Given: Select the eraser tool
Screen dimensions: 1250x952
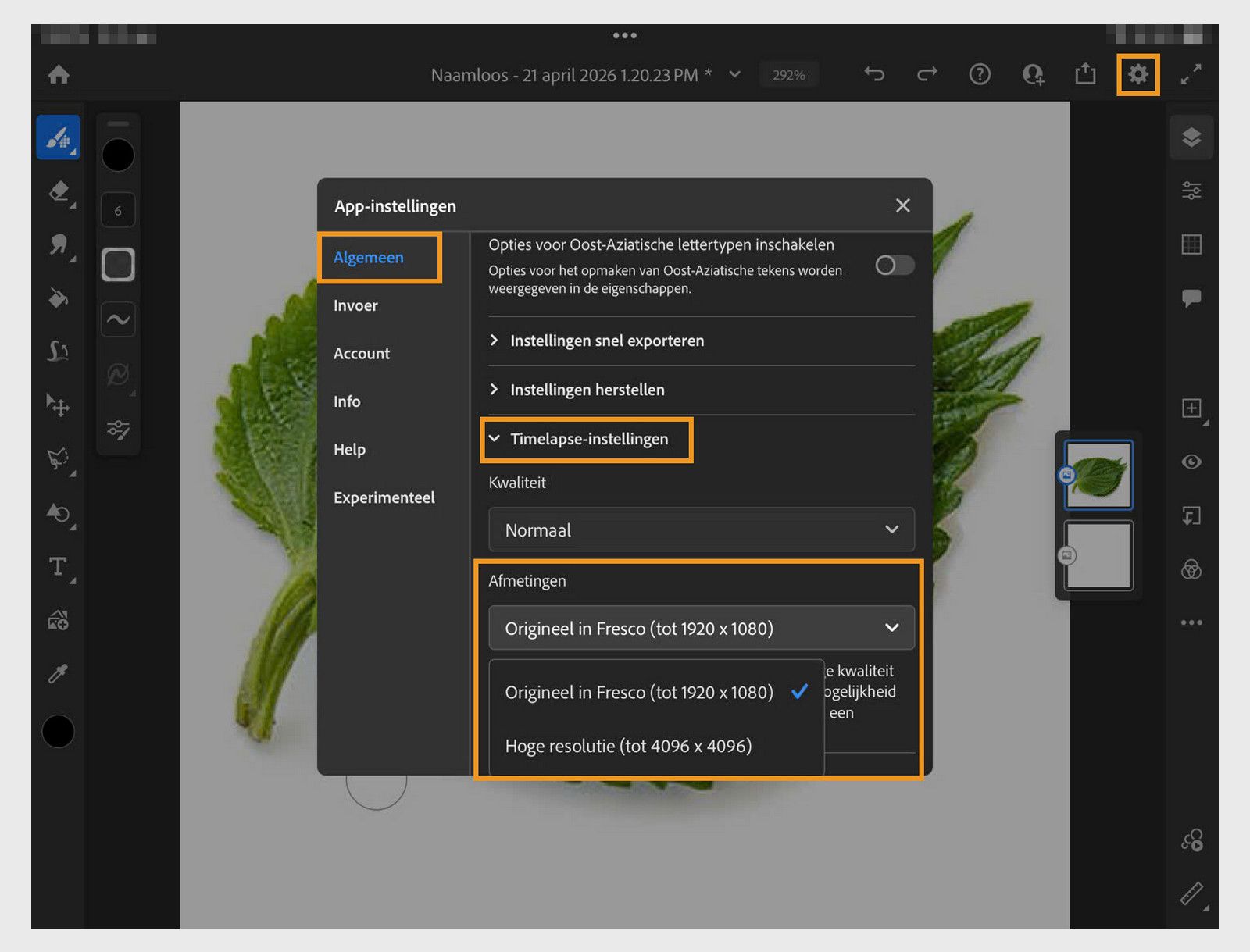Looking at the screenshot, I should coord(59,191).
